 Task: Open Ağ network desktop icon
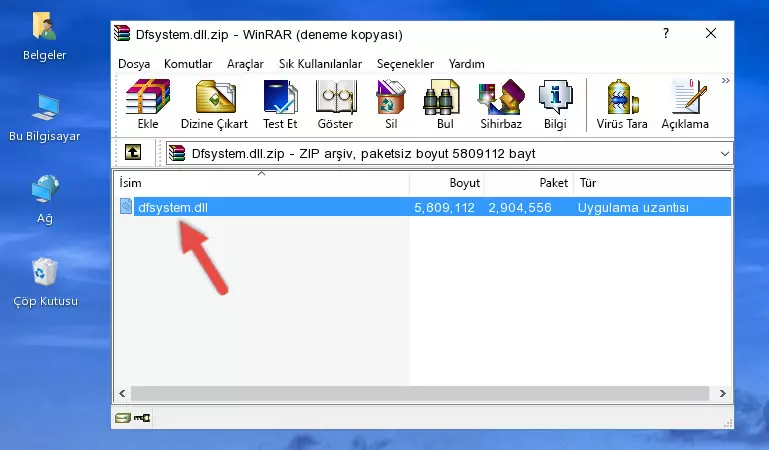point(45,188)
